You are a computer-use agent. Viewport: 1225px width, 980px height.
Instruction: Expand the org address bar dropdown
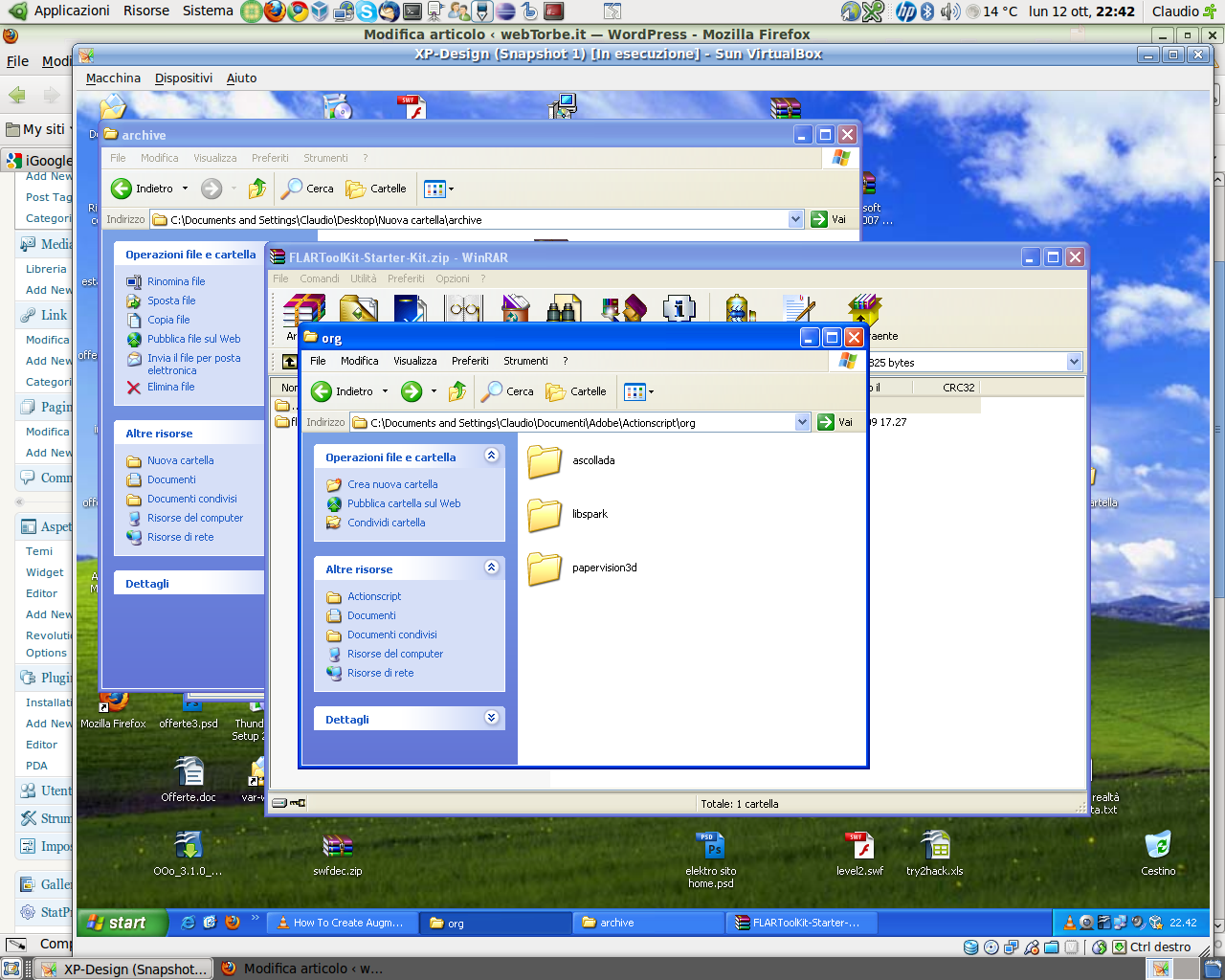pyautogui.click(x=802, y=422)
